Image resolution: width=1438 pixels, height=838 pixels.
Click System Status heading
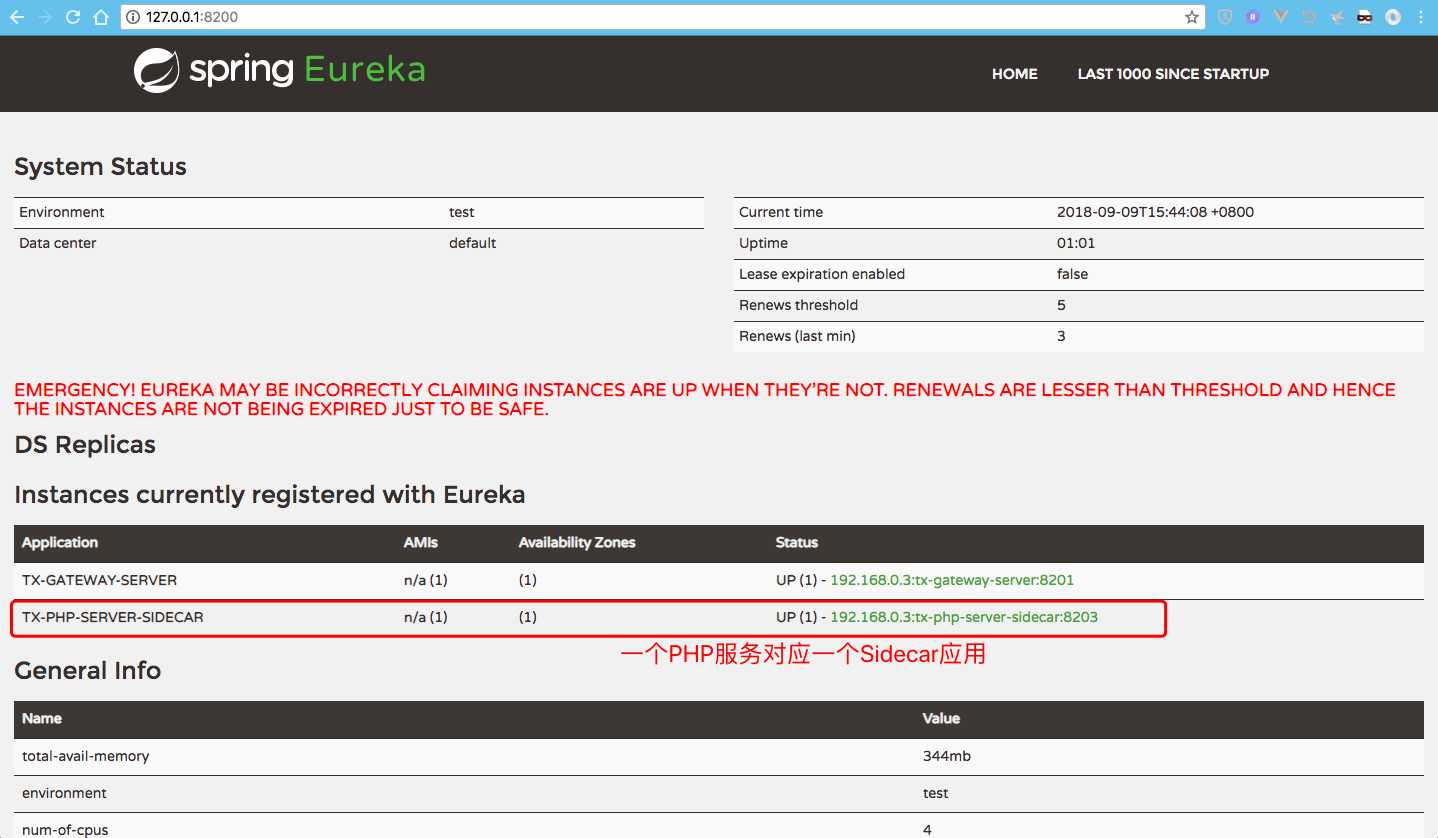(x=100, y=167)
